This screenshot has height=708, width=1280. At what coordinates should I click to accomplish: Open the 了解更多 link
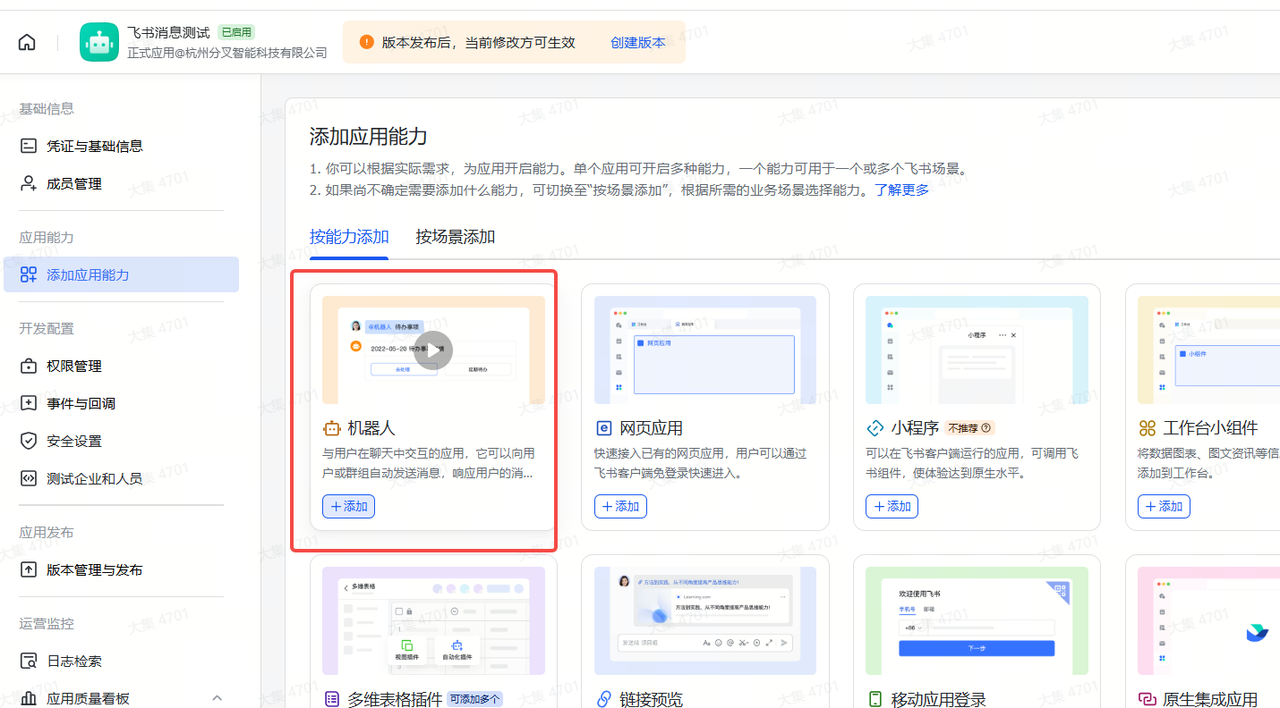pyautogui.click(x=901, y=190)
